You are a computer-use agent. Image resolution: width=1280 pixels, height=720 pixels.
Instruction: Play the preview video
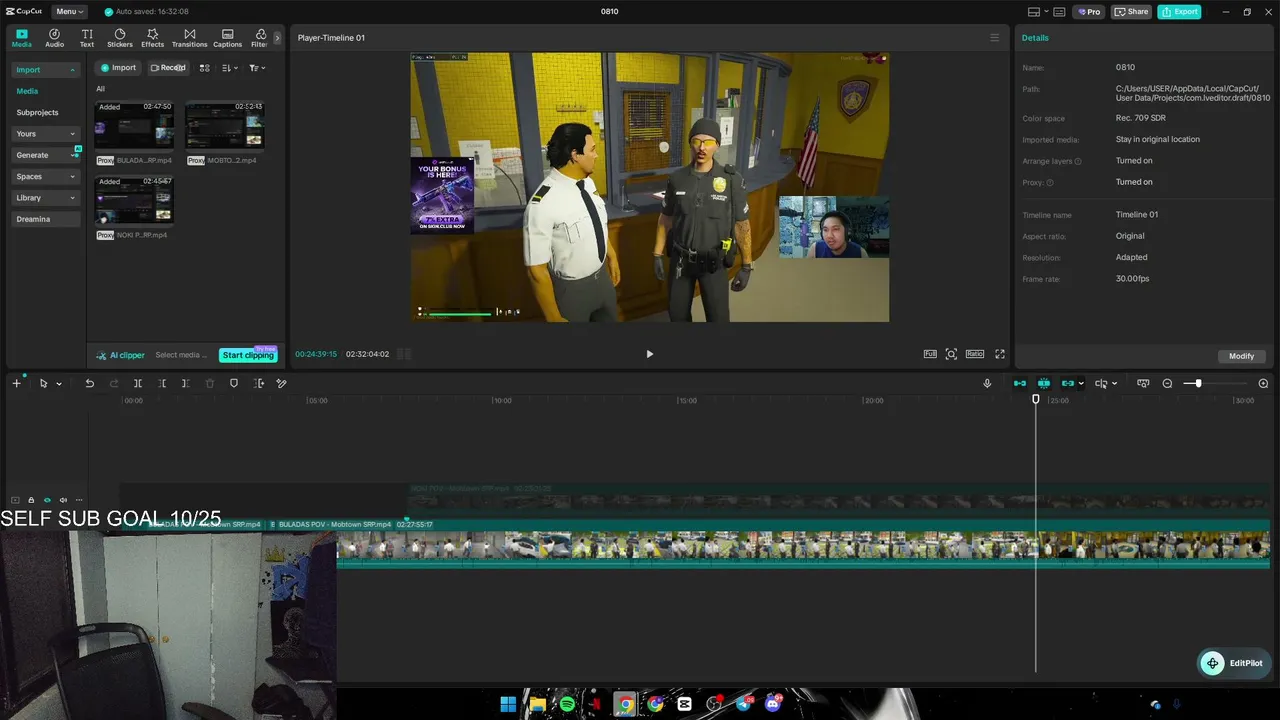(x=649, y=354)
